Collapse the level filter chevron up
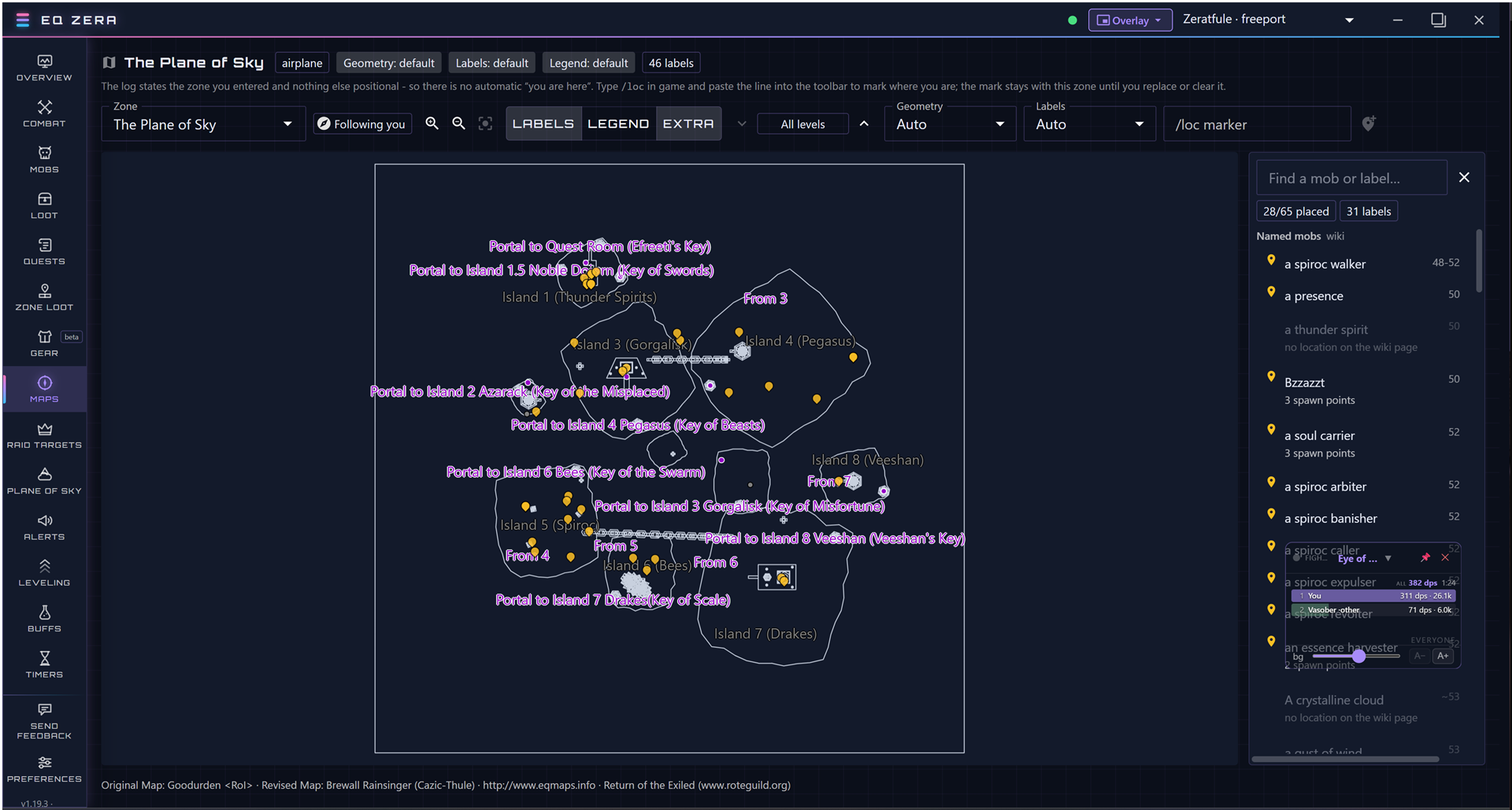Image resolution: width=1512 pixels, height=810 pixels. [x=864, y=124]
